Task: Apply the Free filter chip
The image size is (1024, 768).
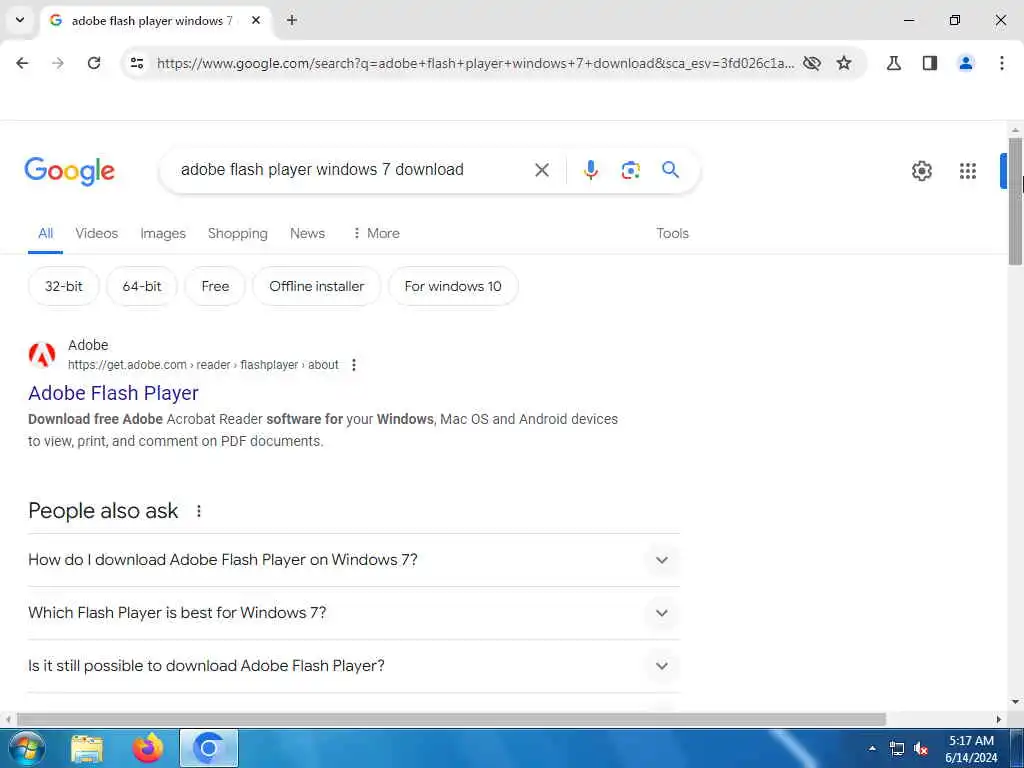Action: (215, 286)
